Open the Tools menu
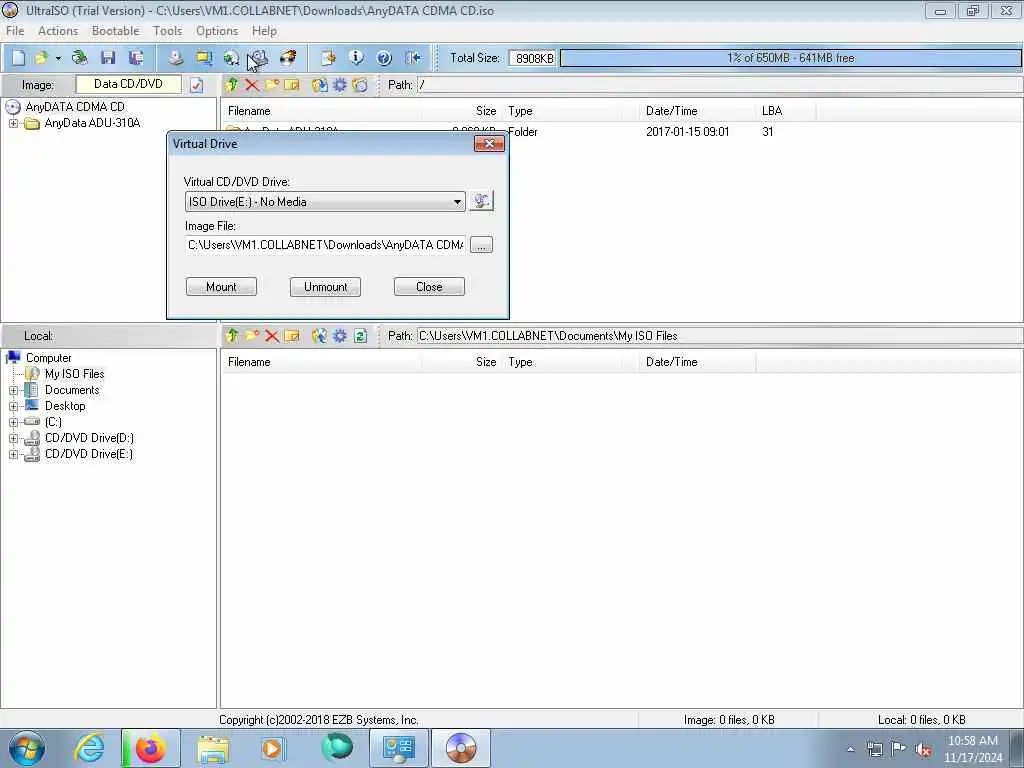The width and height of the screenshot is (1024, 768). click(167, 31)
